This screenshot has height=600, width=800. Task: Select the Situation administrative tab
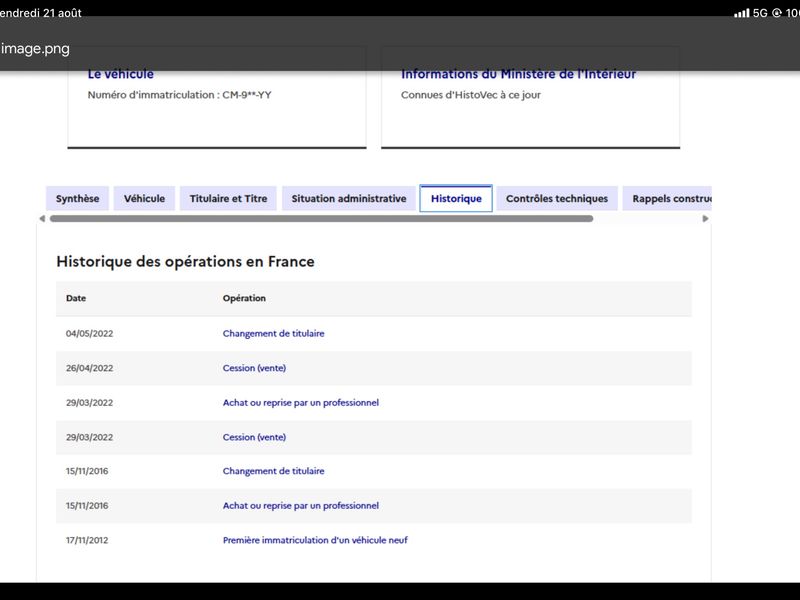[349, 198]
